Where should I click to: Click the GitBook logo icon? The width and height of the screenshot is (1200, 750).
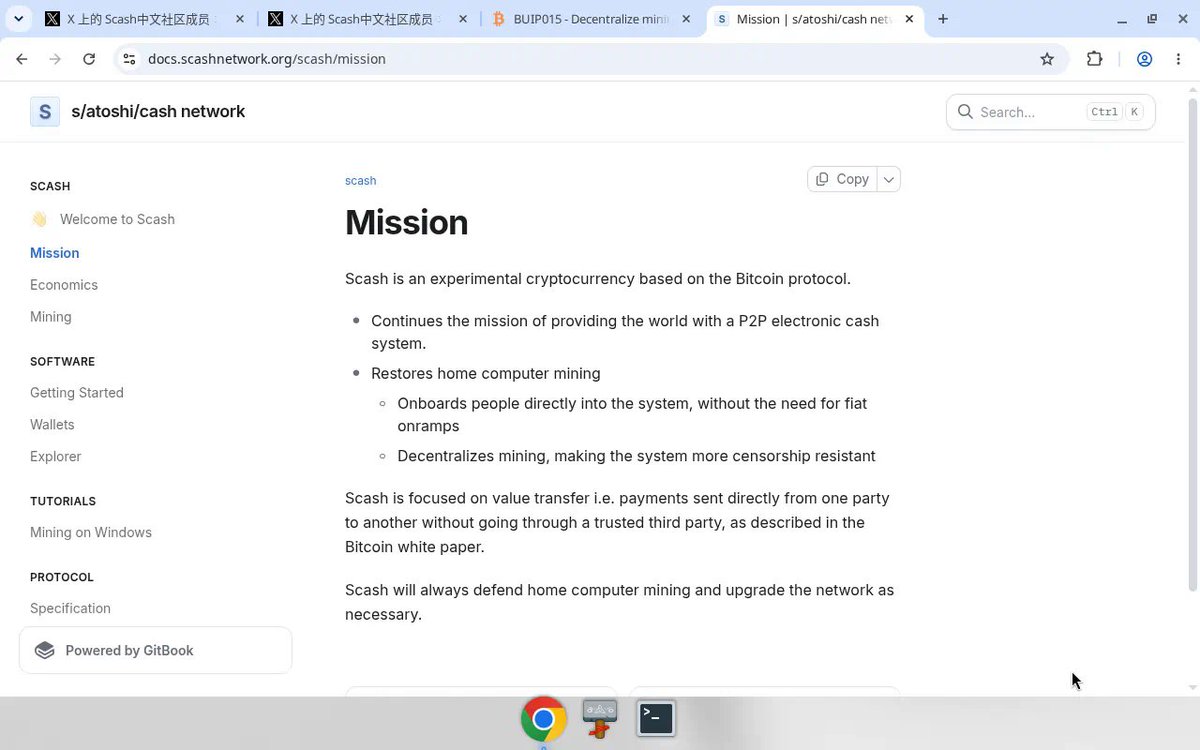(44, 651)
